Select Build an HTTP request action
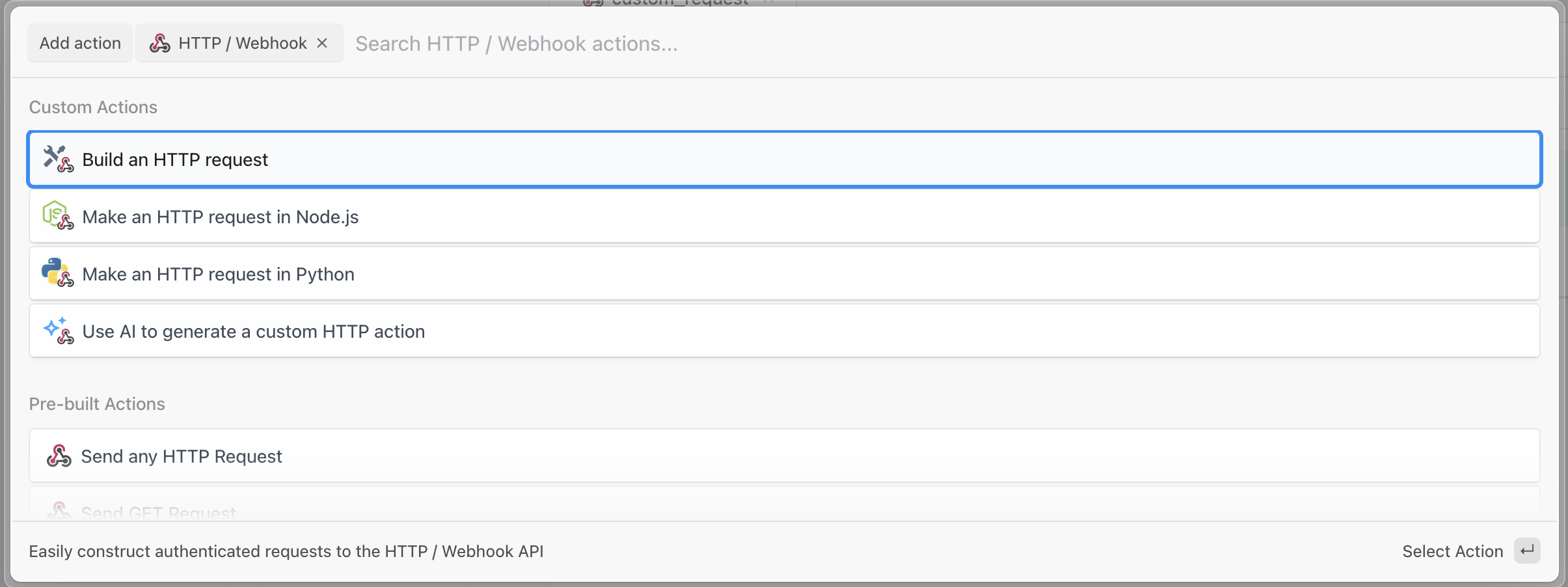This screenshot has width=1568, height=587. pyautogui.click(x=175, y=160)
